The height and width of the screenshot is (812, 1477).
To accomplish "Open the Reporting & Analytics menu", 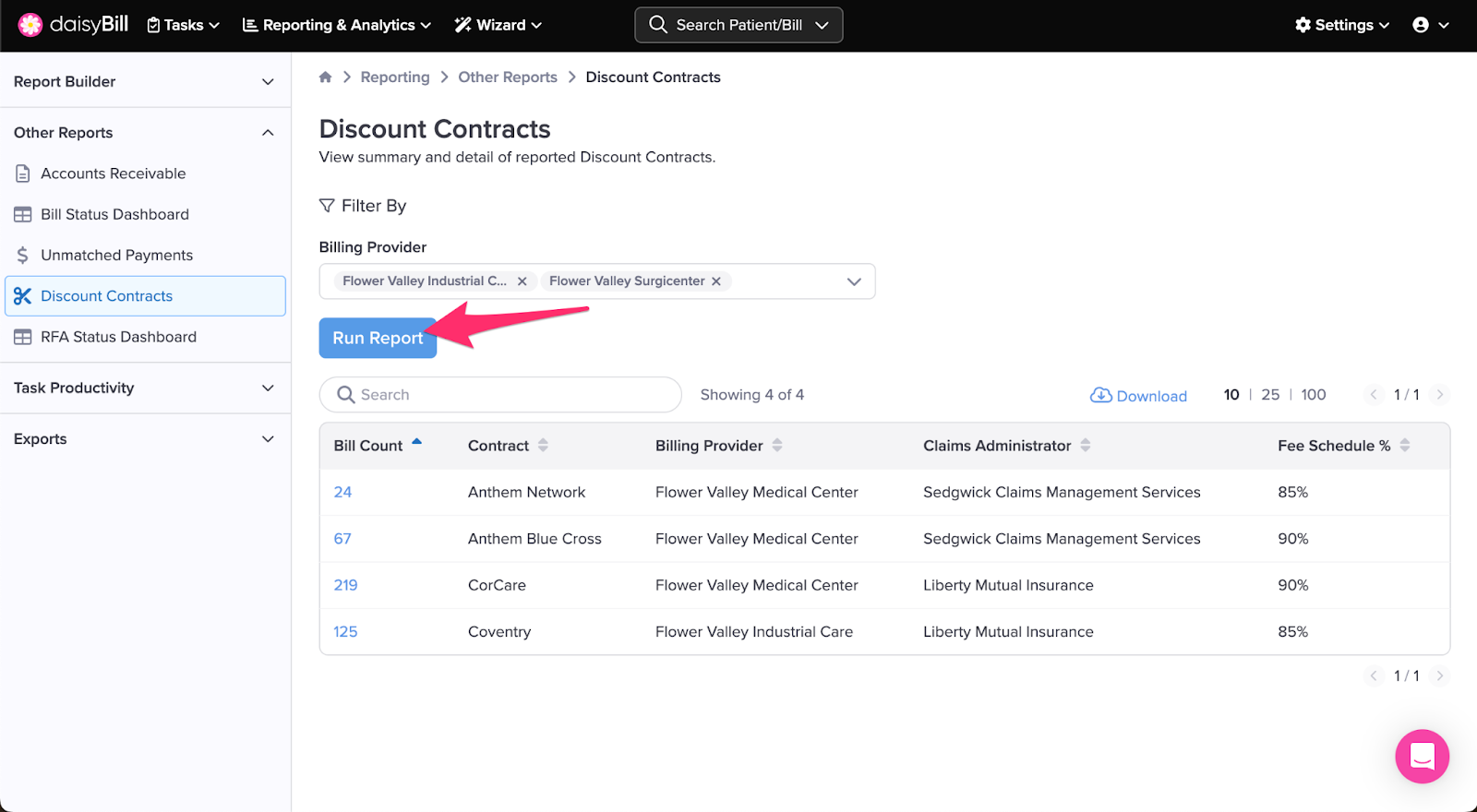I will 337,25.
